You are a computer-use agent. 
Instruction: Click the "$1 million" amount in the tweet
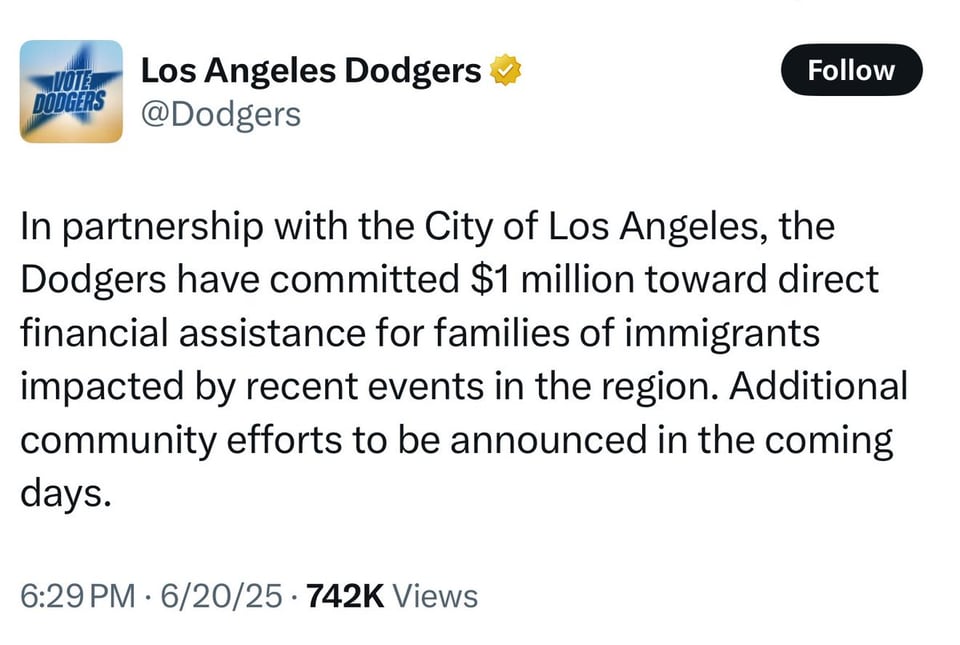tap(539, 280)
